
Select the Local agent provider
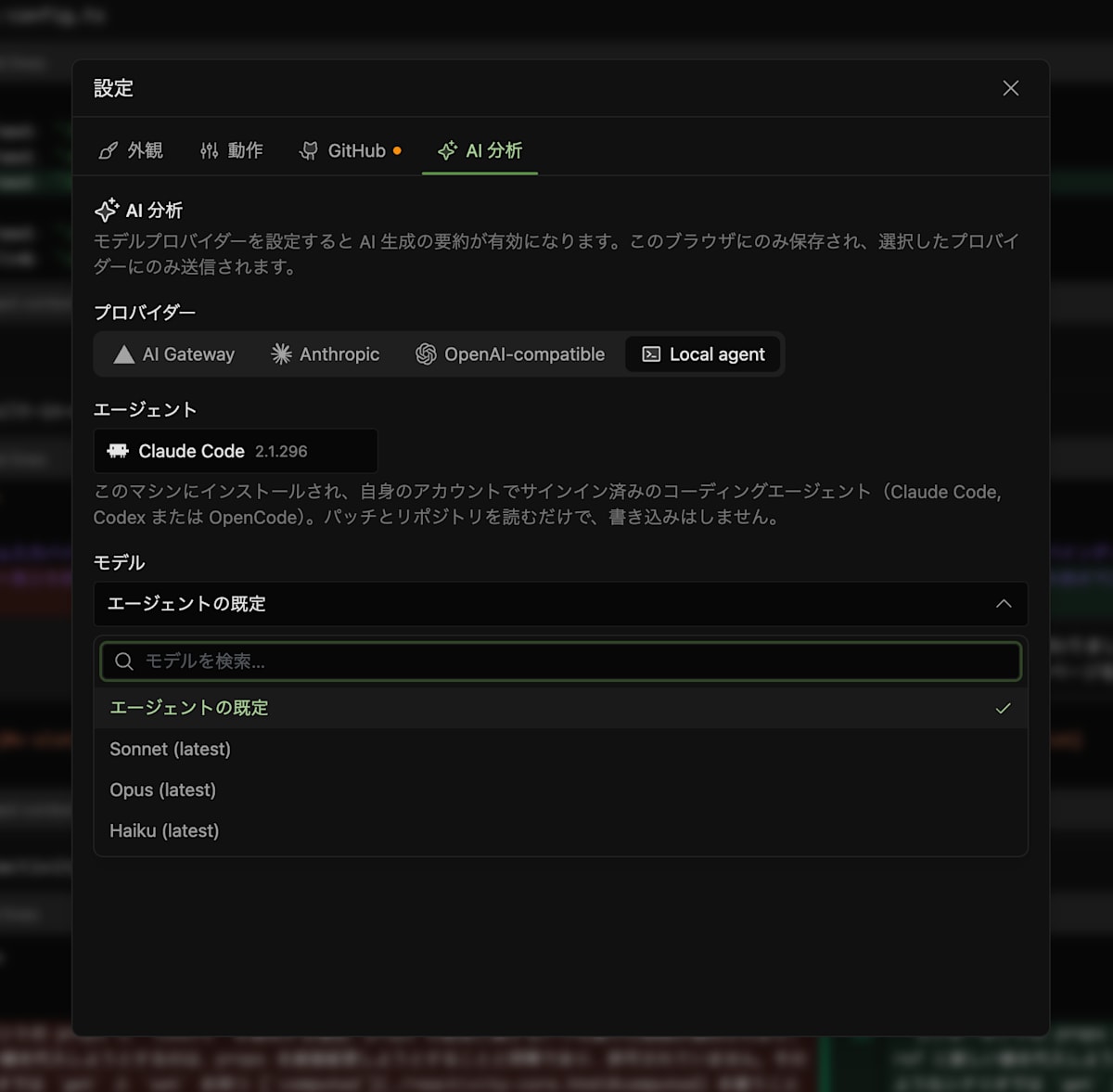703,354
